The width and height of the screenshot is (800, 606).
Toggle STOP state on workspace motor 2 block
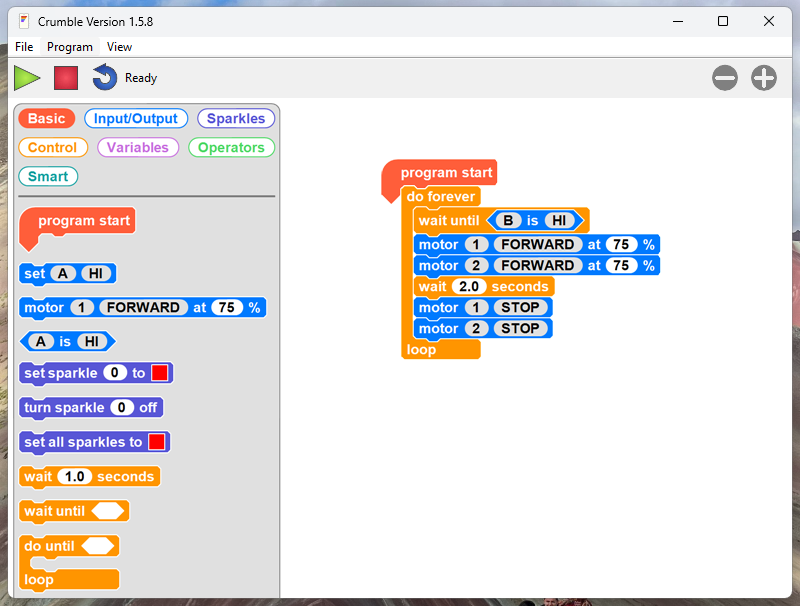[520, 328]
